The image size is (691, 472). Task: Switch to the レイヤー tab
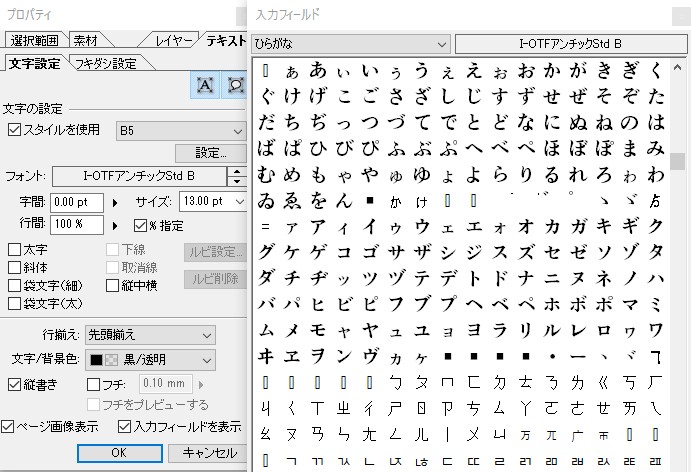click(172, 40)
